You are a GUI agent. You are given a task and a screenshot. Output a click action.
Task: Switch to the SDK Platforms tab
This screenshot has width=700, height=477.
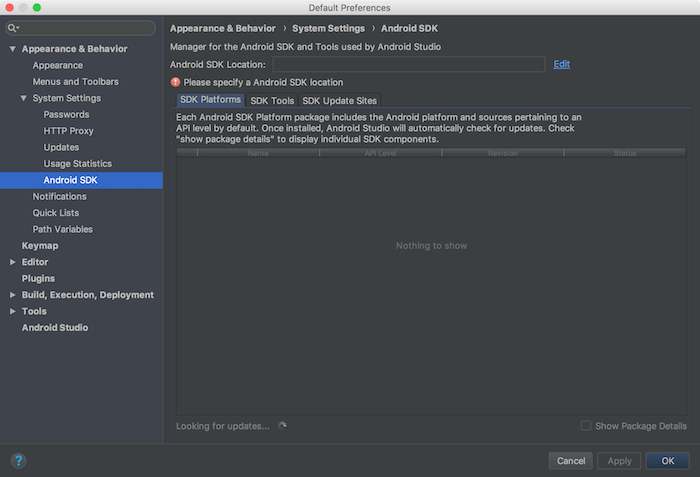click(210, 100)
